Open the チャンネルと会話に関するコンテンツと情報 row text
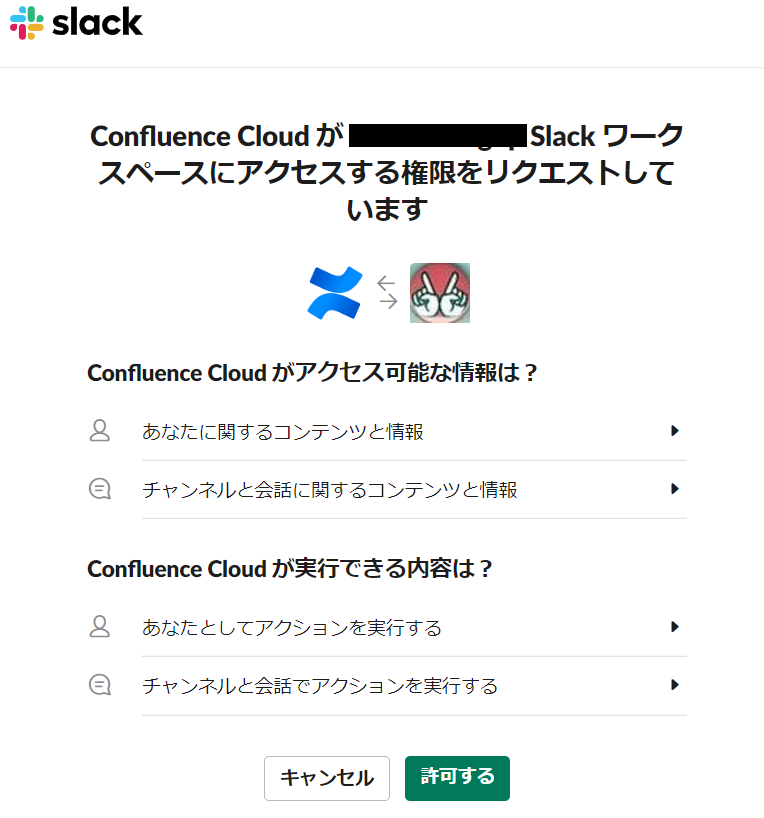Image resolution: width=764 pixels, height=818 pixels. (x=329, y=490)
